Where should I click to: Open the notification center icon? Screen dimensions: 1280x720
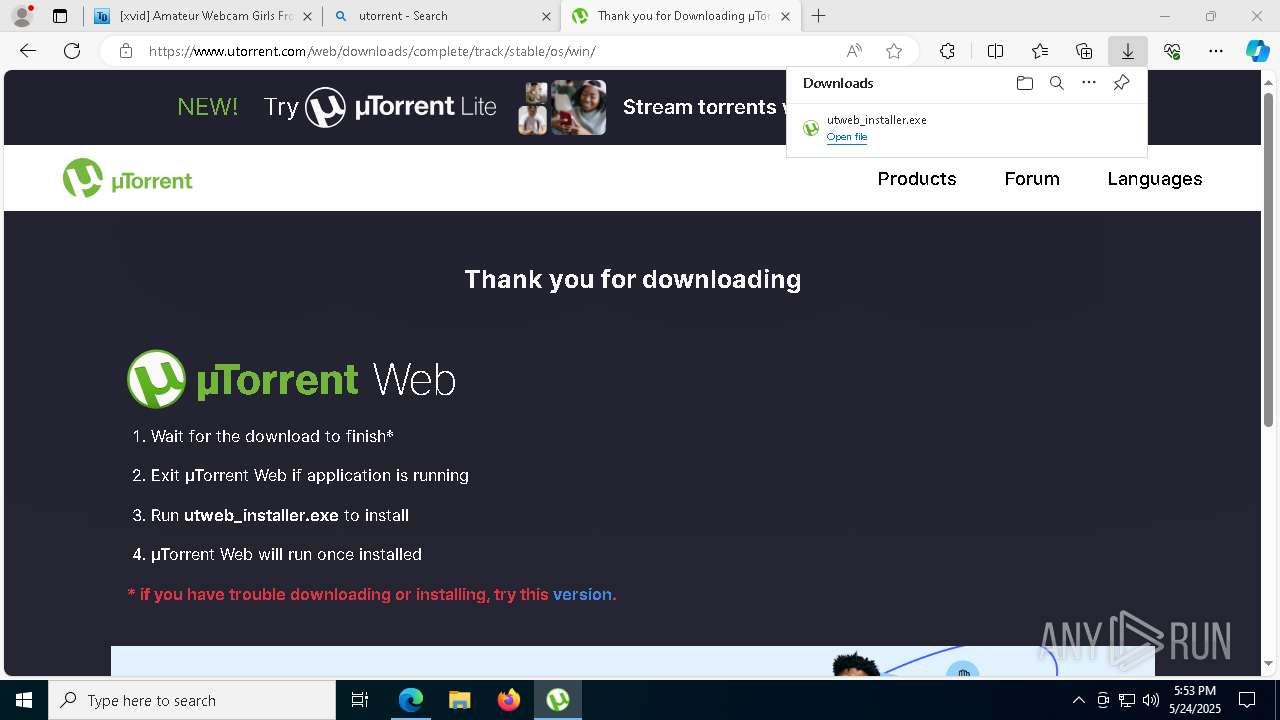pyautogui.click(x=1247, y=700)
